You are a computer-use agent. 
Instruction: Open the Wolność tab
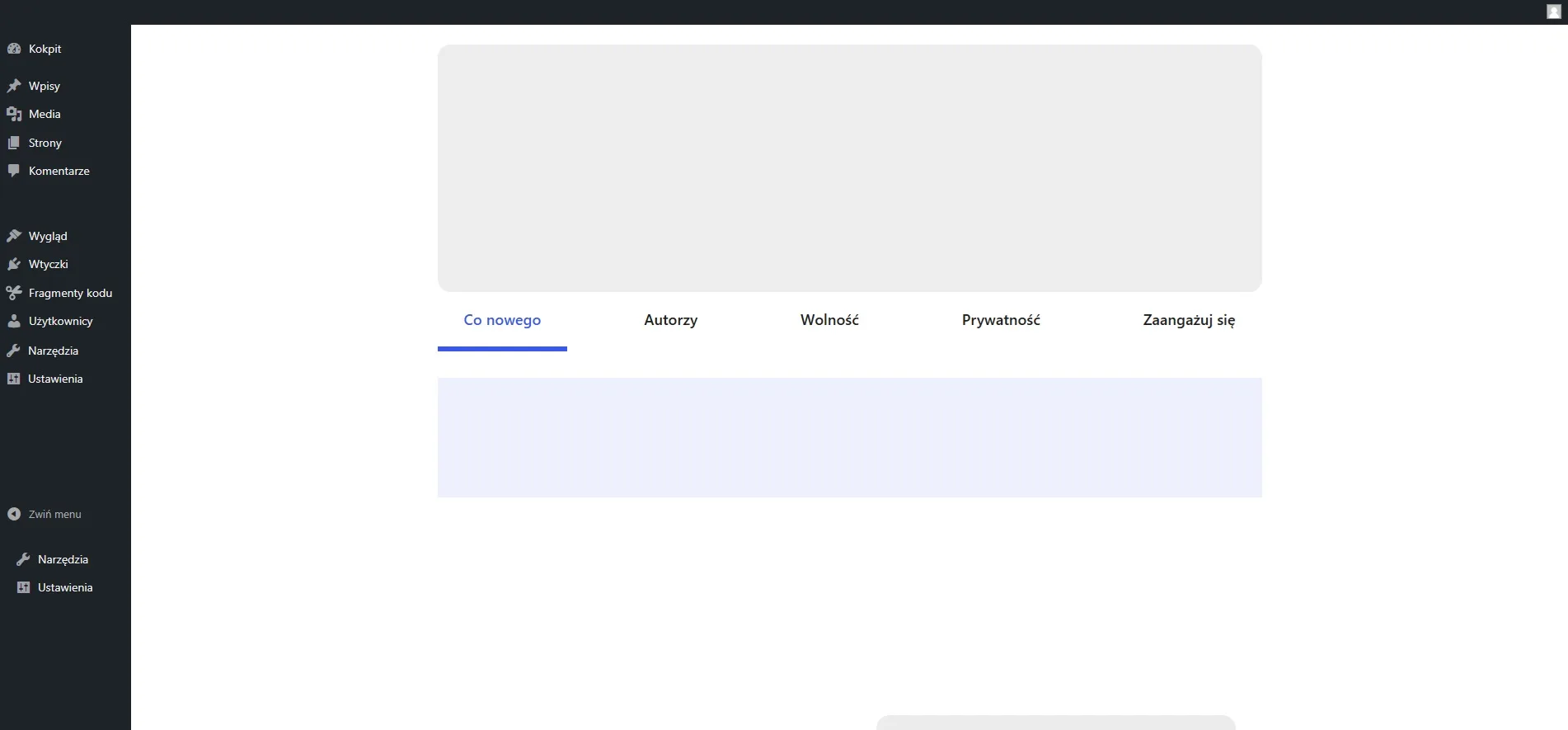[x=829, y=320]
